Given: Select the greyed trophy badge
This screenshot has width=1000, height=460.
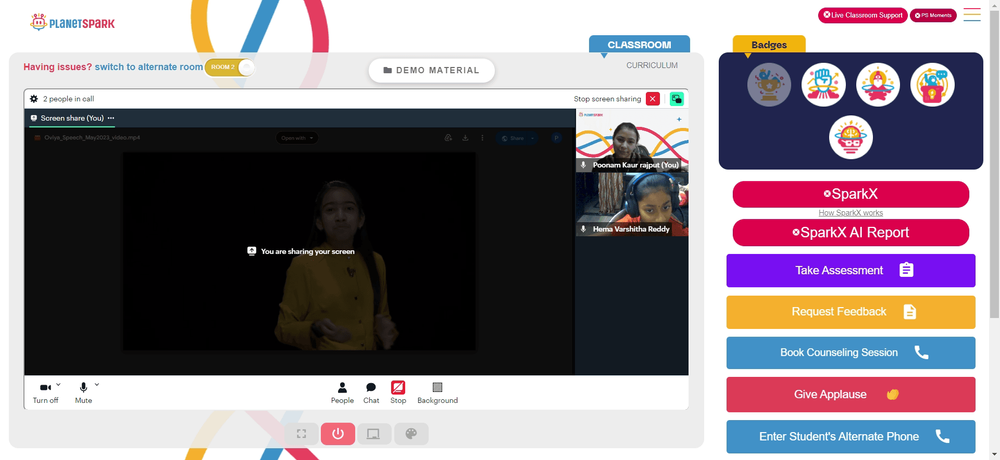Looking at the screenshot, I should (x=769, y=85).
